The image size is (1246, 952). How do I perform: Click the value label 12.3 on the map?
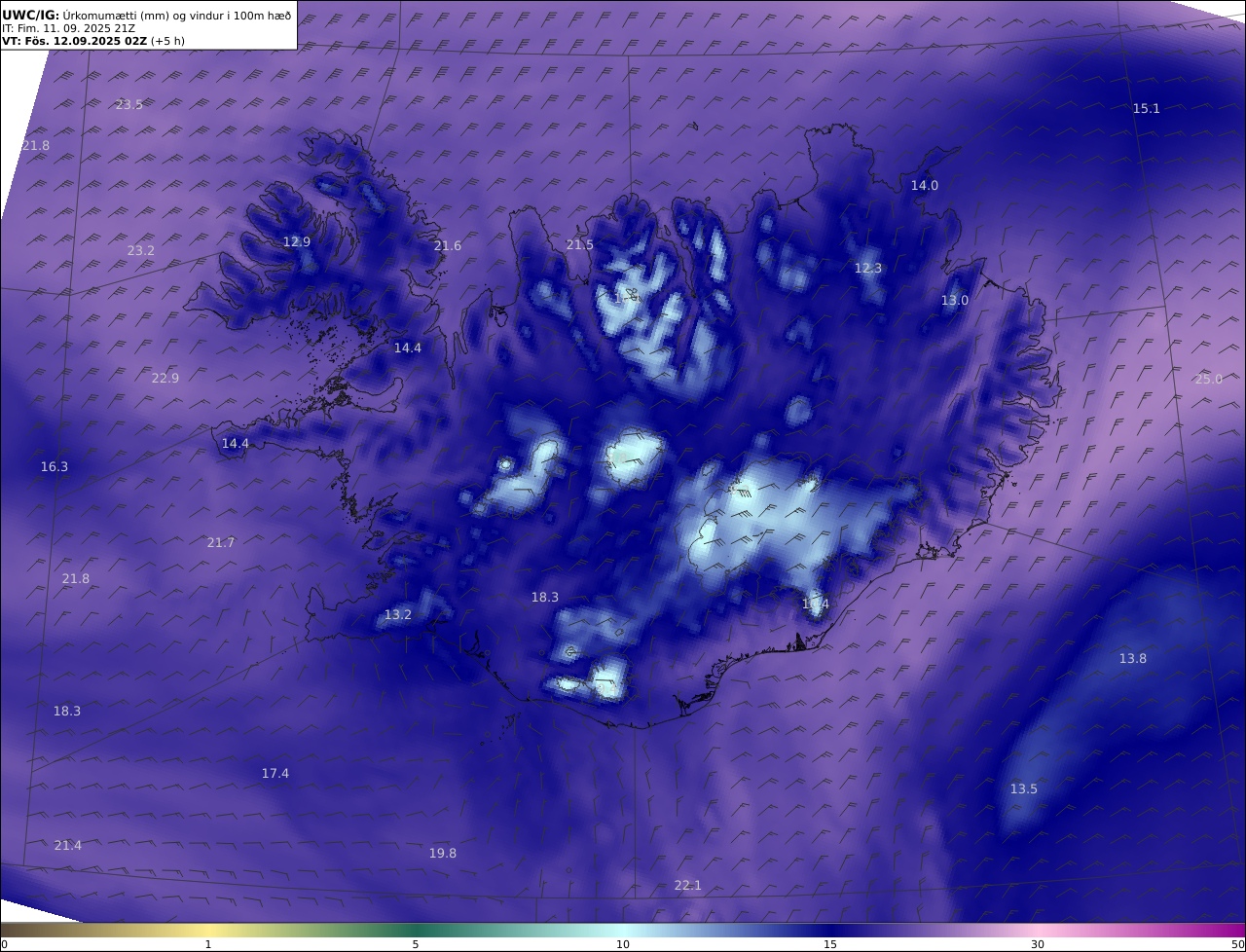click(868, 268)
